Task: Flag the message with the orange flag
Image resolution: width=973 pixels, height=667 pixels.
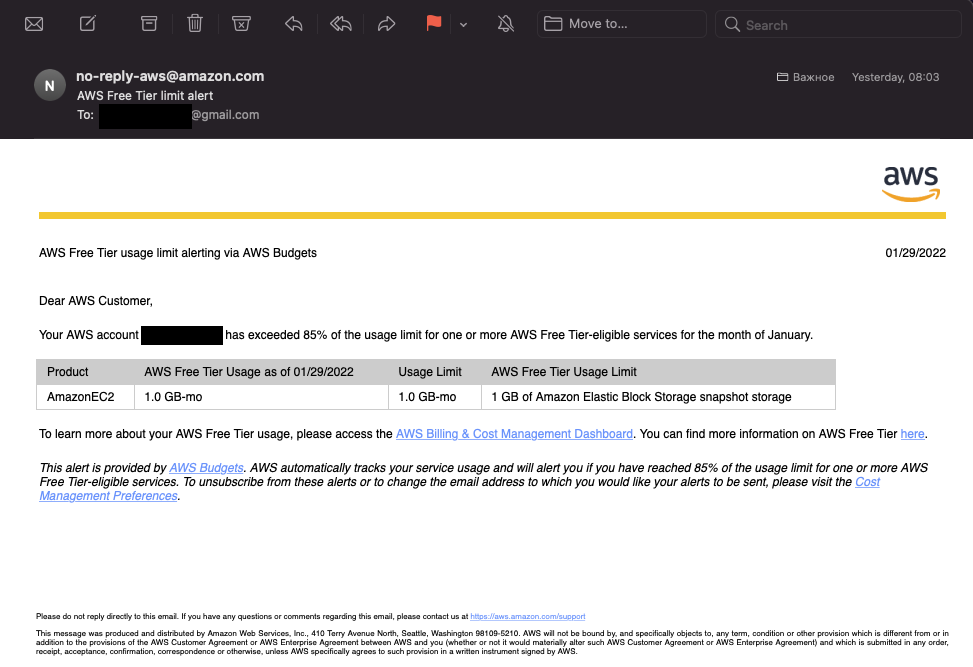Action: (434, 24)
